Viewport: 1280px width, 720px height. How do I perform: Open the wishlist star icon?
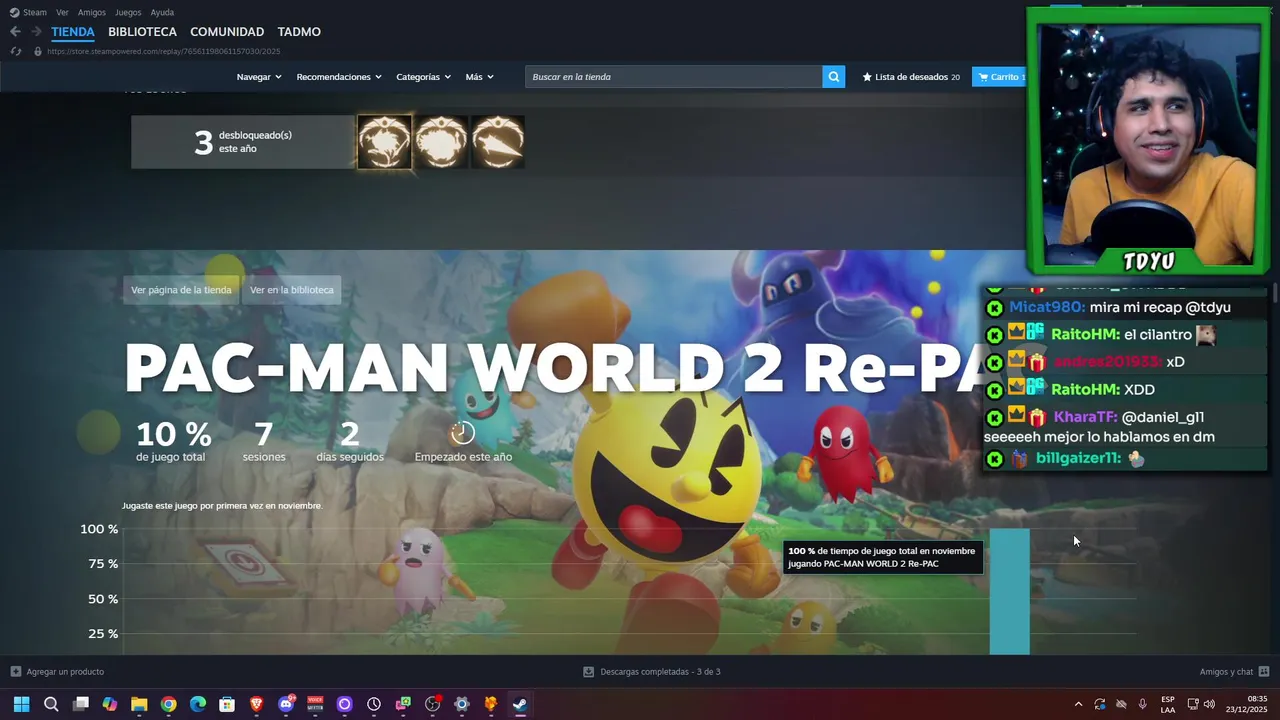[867, 77]
